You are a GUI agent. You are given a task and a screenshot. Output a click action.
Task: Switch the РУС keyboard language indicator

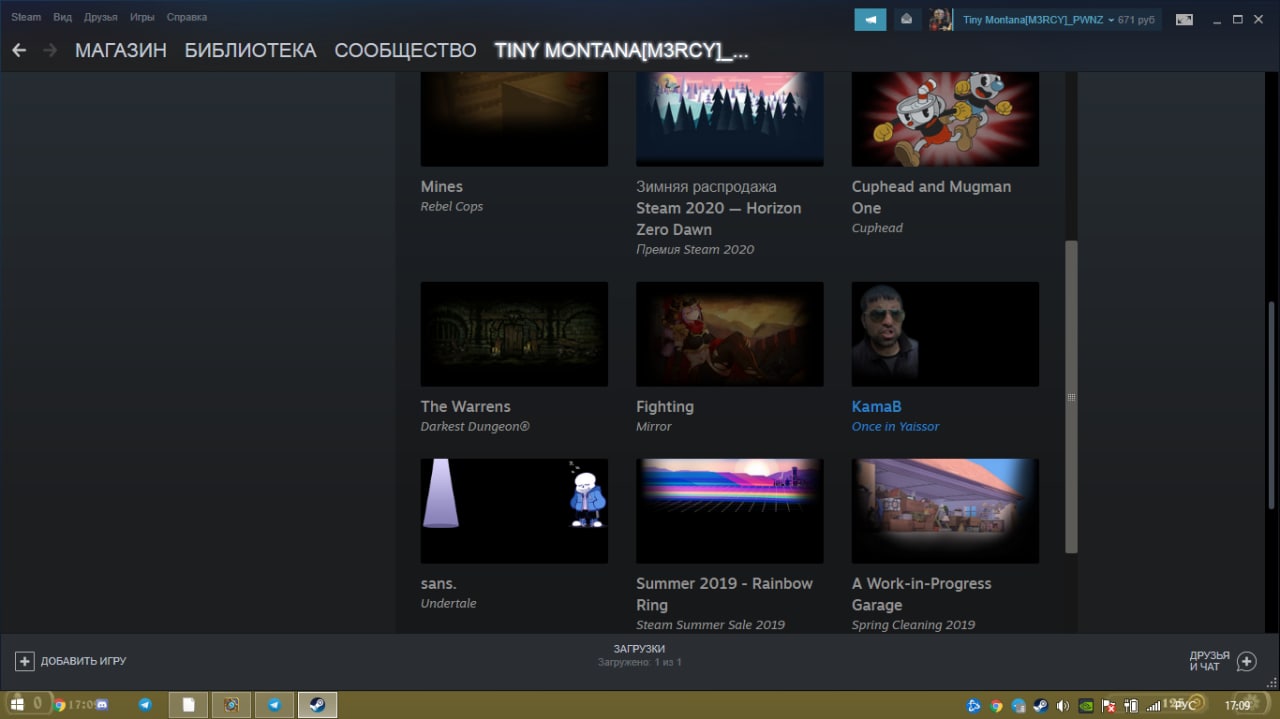[x=1186, y=706]
